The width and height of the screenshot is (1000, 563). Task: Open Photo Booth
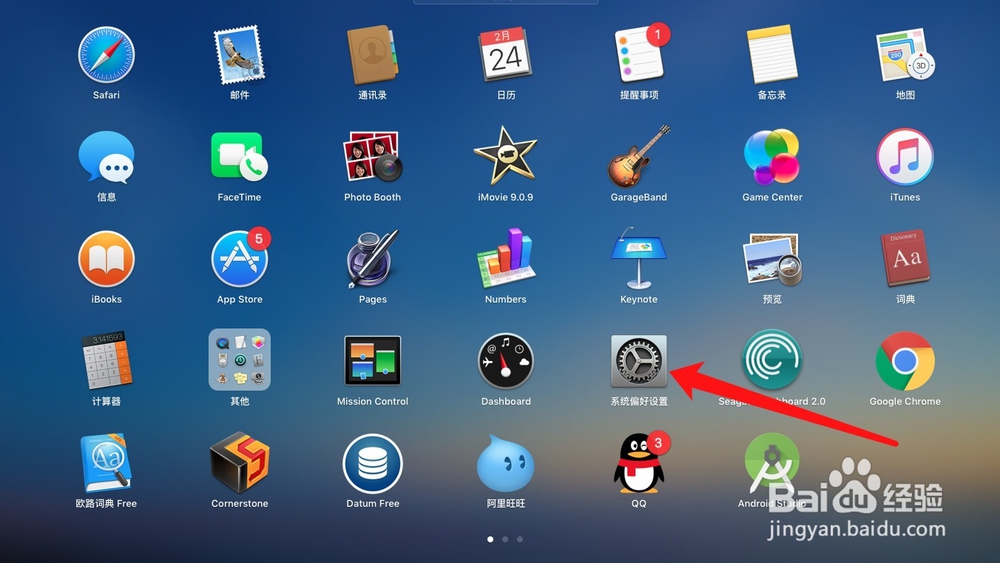click(x=372, y=157)
